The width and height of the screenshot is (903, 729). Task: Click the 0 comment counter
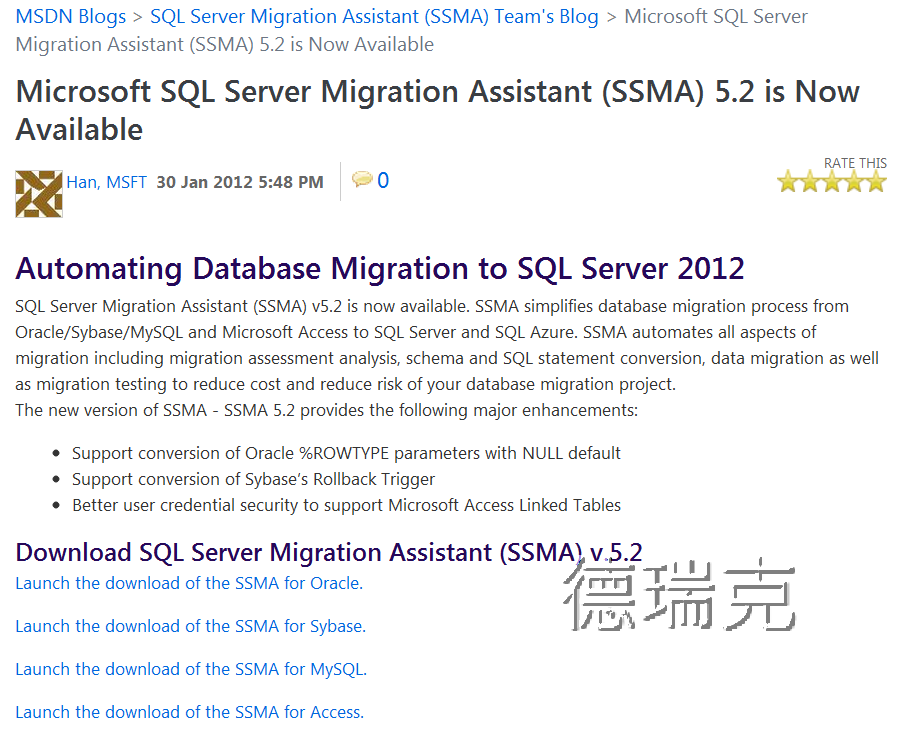click(382, 181)
